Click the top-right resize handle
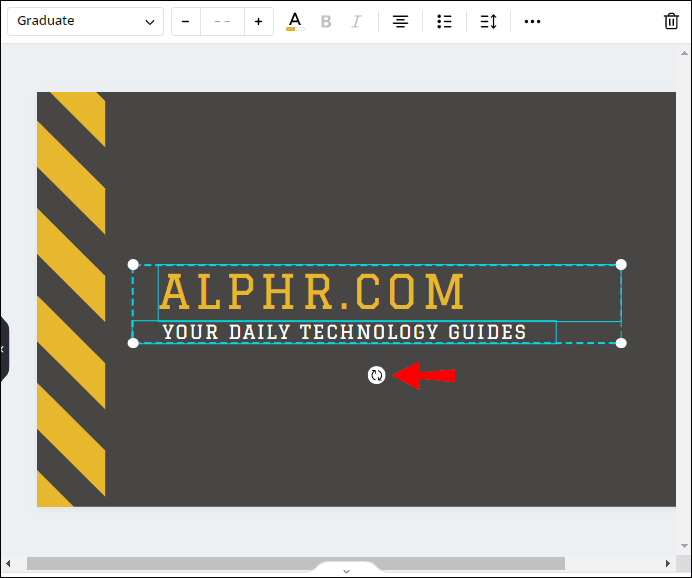Viewport: 692px width, 578px height. point(621,264)
